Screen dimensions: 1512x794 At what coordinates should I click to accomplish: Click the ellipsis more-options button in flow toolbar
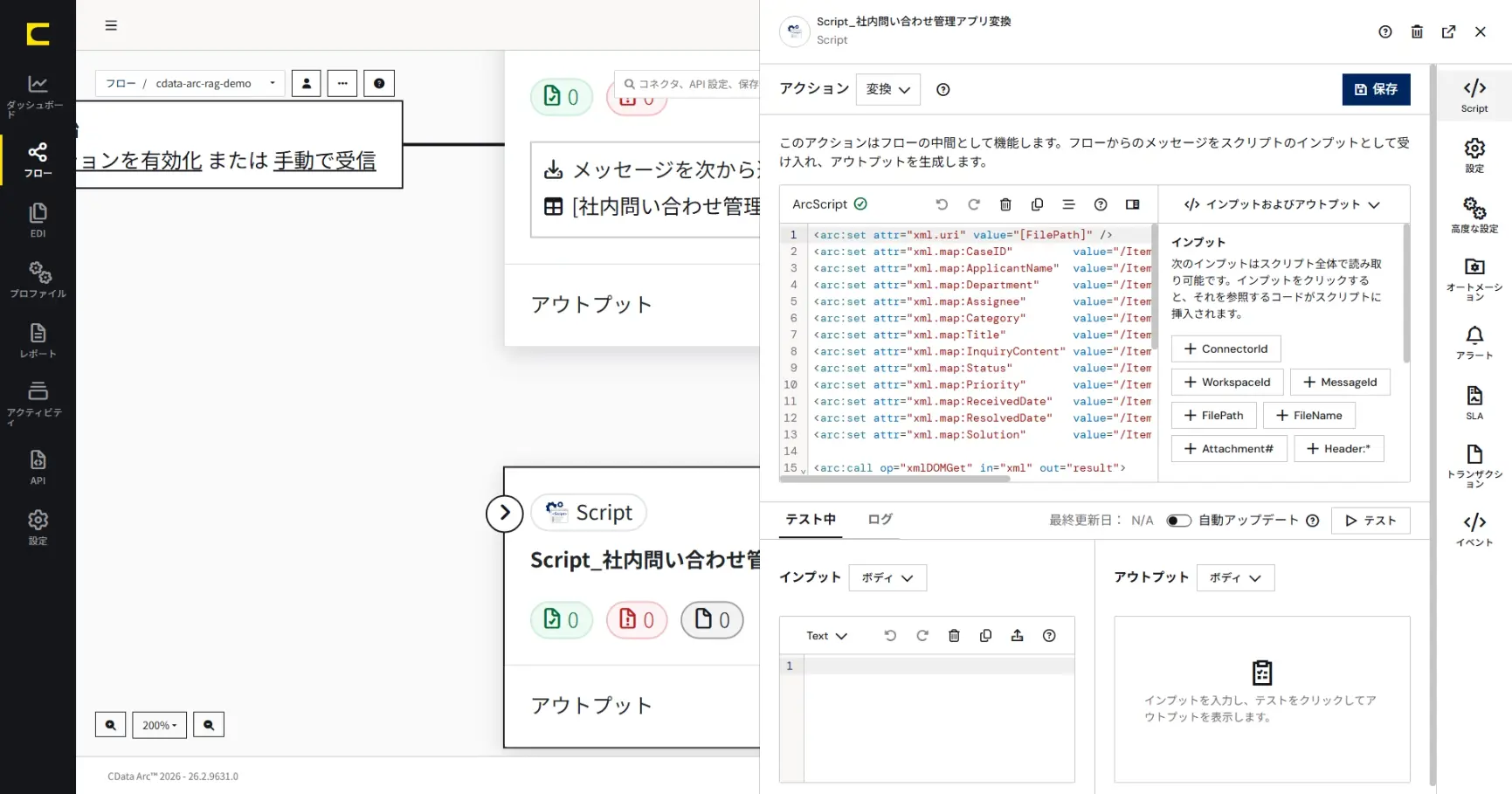tap(342, 83)
